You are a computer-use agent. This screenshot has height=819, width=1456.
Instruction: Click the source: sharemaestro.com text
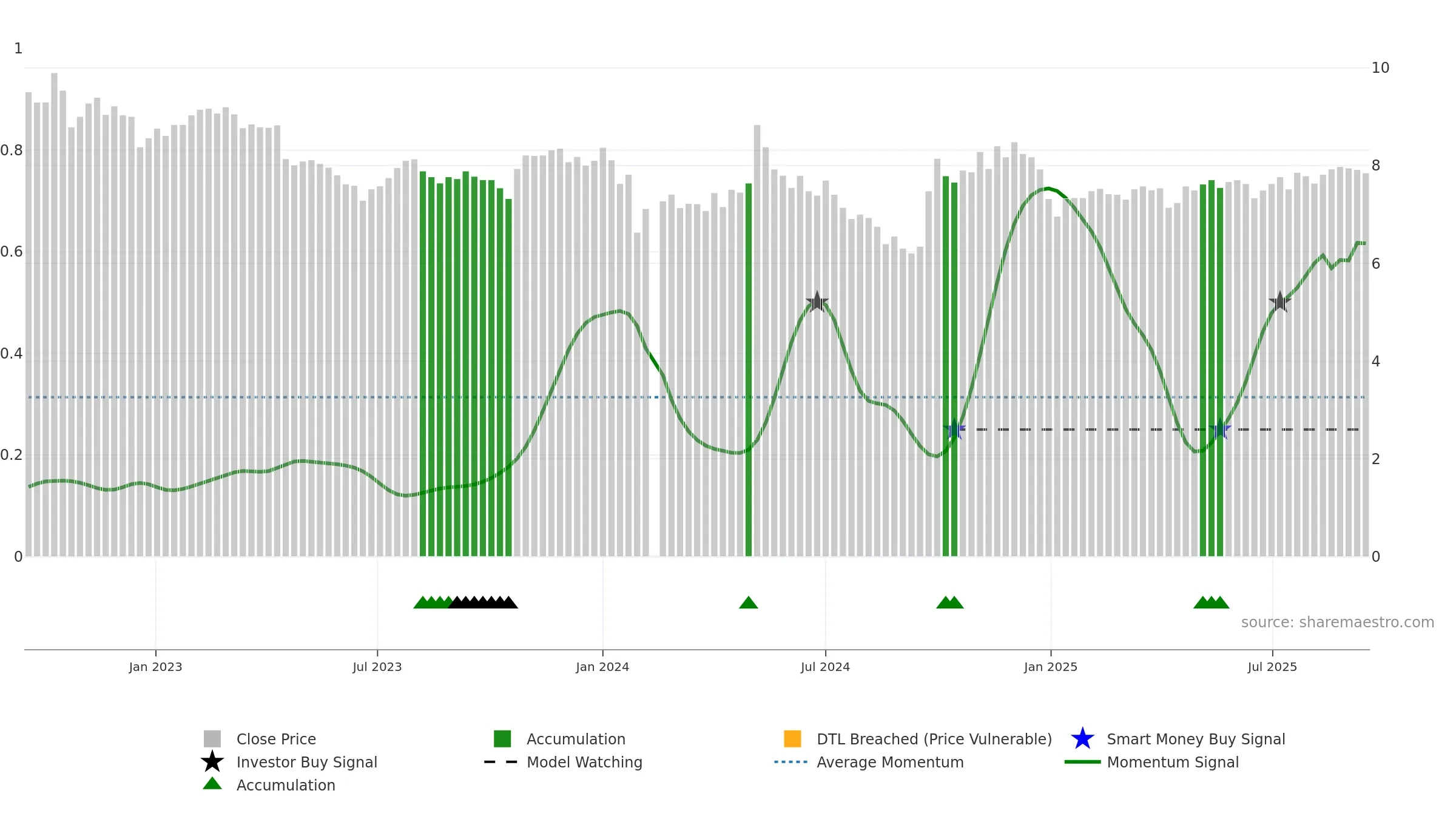(x=1338, y=622)
